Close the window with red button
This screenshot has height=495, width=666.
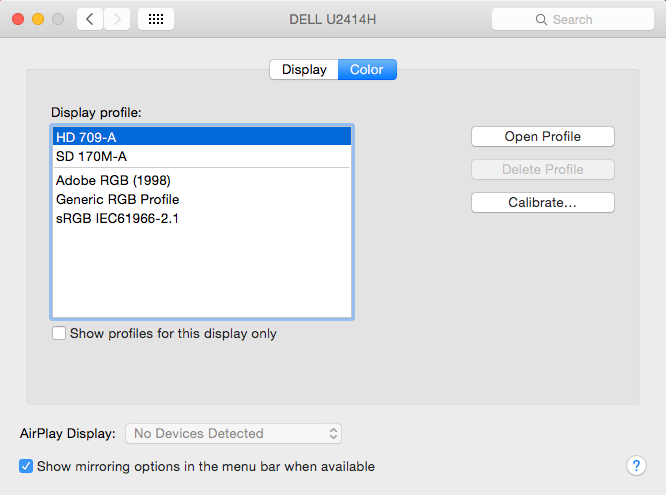point(18,19)
